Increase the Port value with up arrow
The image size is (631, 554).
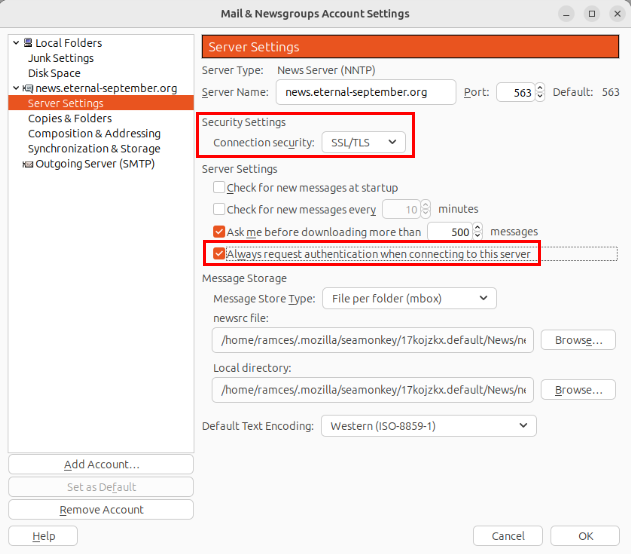[x=540, y=88]
